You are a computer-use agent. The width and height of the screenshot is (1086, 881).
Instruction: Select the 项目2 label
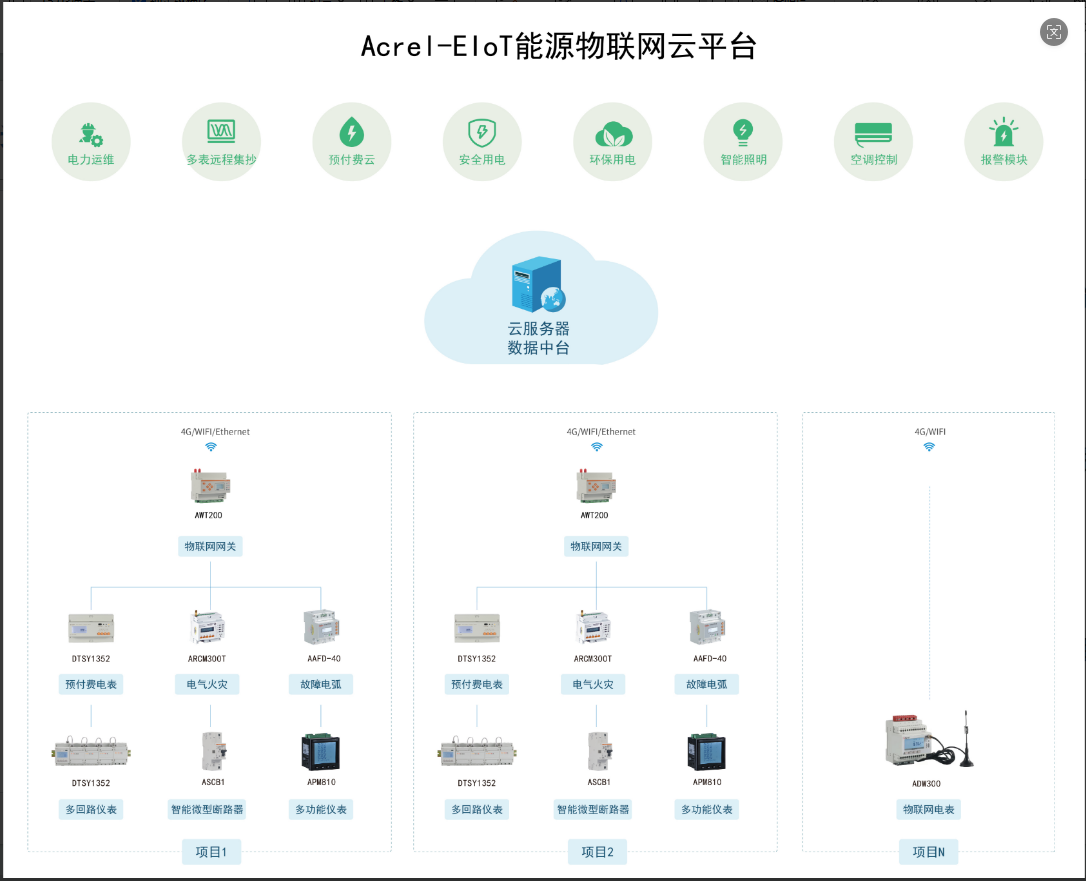(x=597, y=852)
